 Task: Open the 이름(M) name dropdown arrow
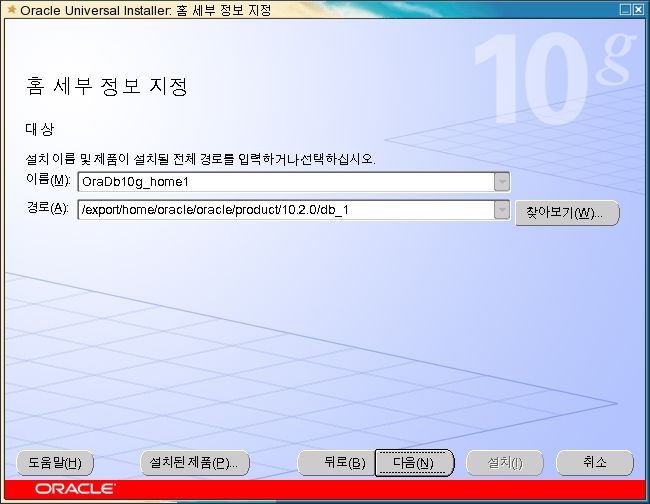[x=502, y=182]
